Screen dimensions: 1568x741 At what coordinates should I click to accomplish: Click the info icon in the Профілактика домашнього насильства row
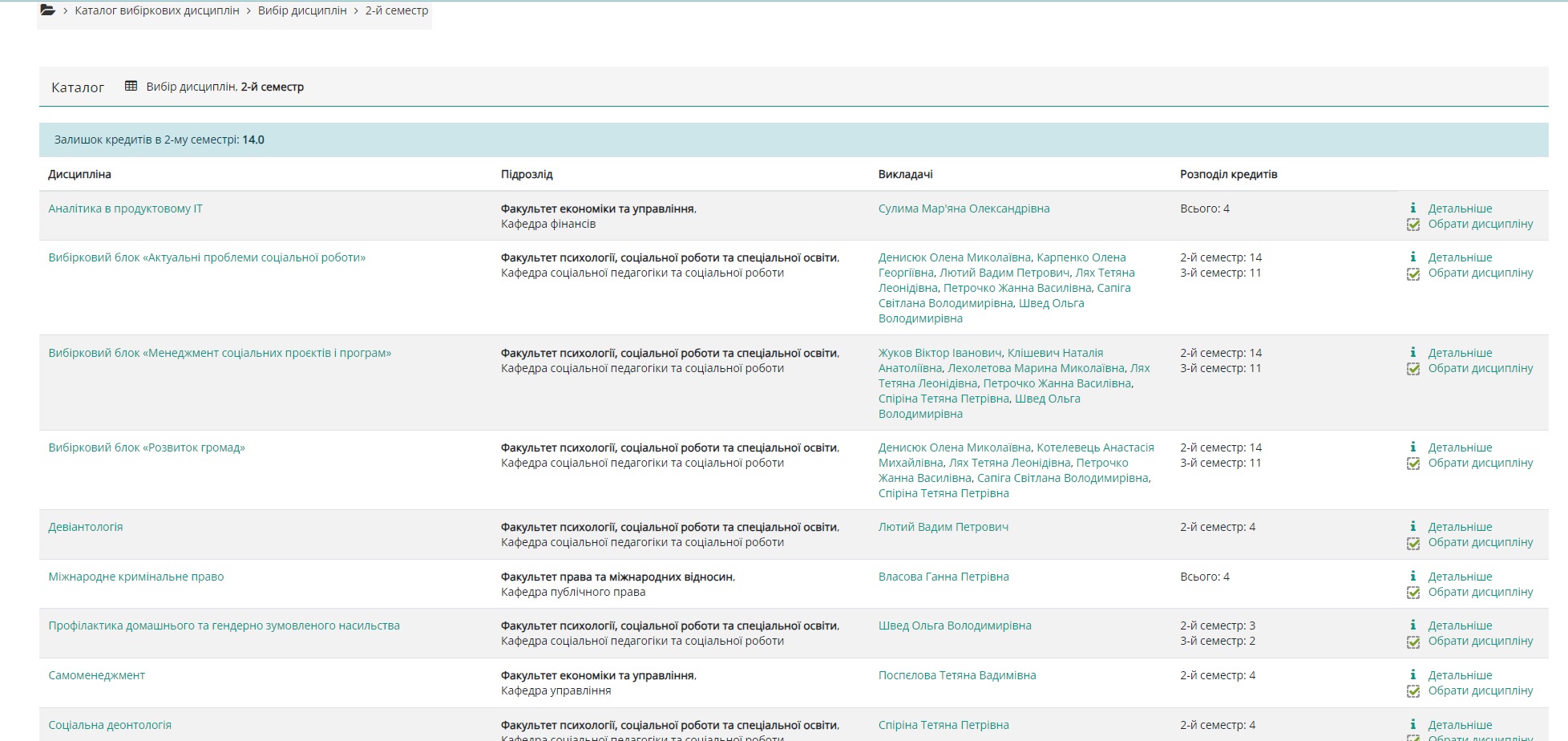click(1412, 625)
